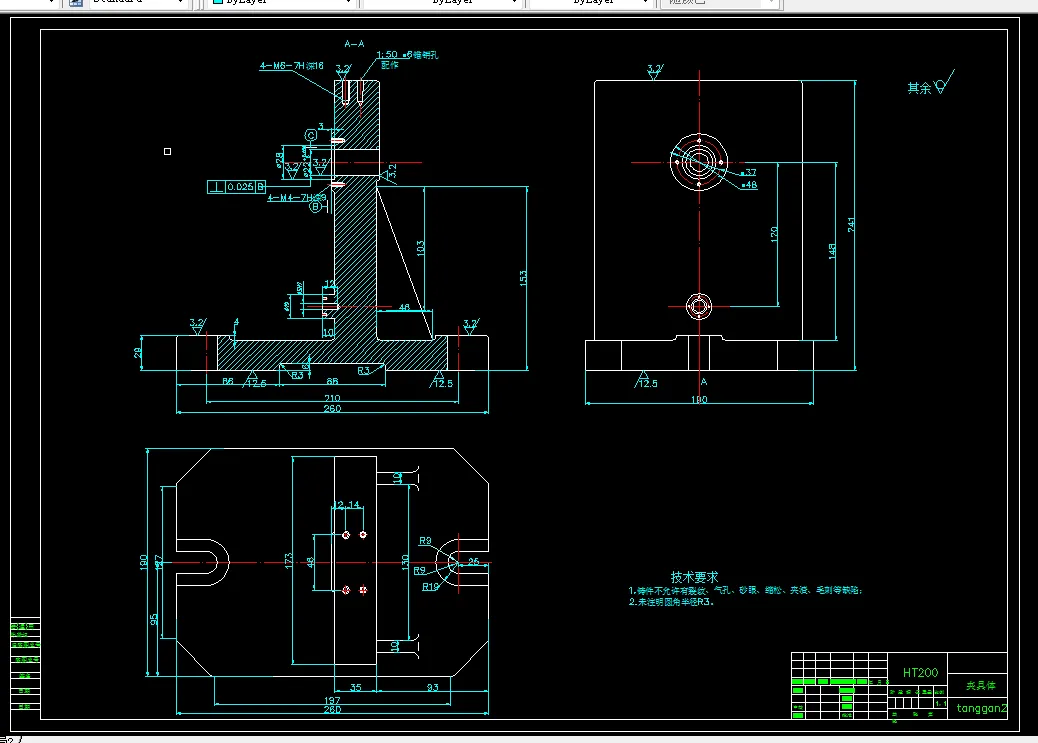Pick the left U-shaped slot in the top view

coord(202,562)
